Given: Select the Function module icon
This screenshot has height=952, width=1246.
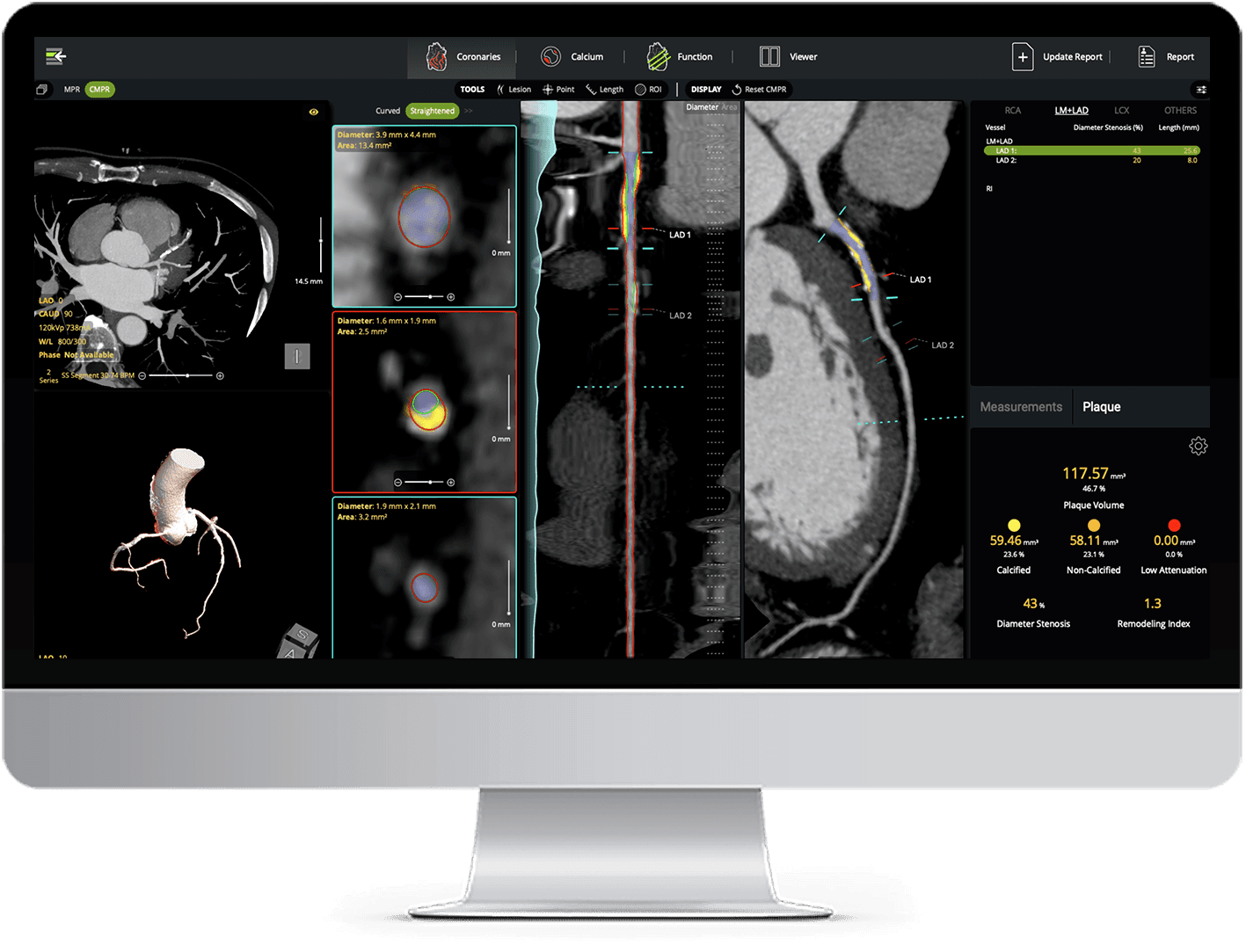Looking at the screenshot, I should (658, 56).
